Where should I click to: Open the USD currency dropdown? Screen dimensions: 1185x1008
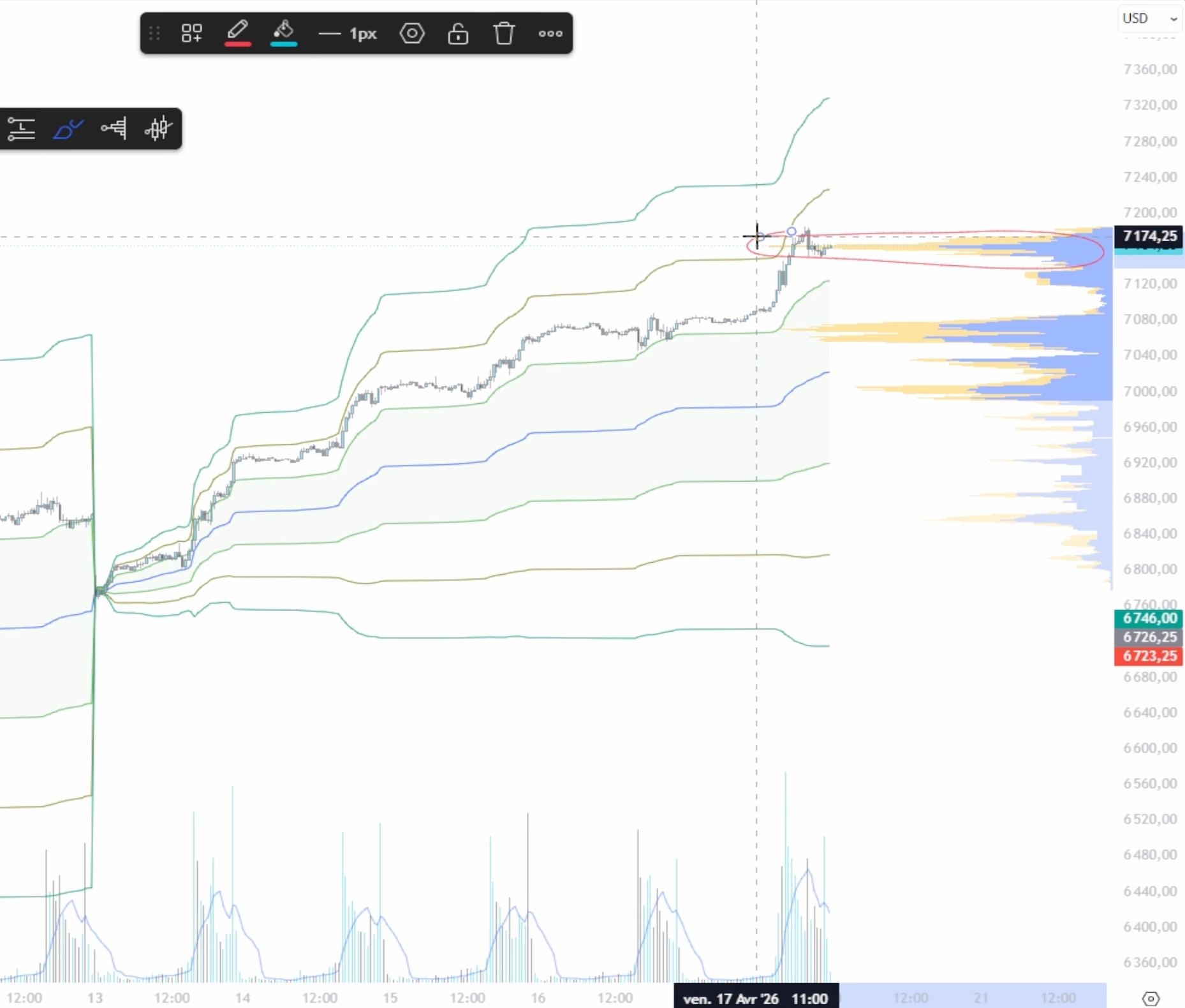pyautogui.click(x=1149, y=19)
